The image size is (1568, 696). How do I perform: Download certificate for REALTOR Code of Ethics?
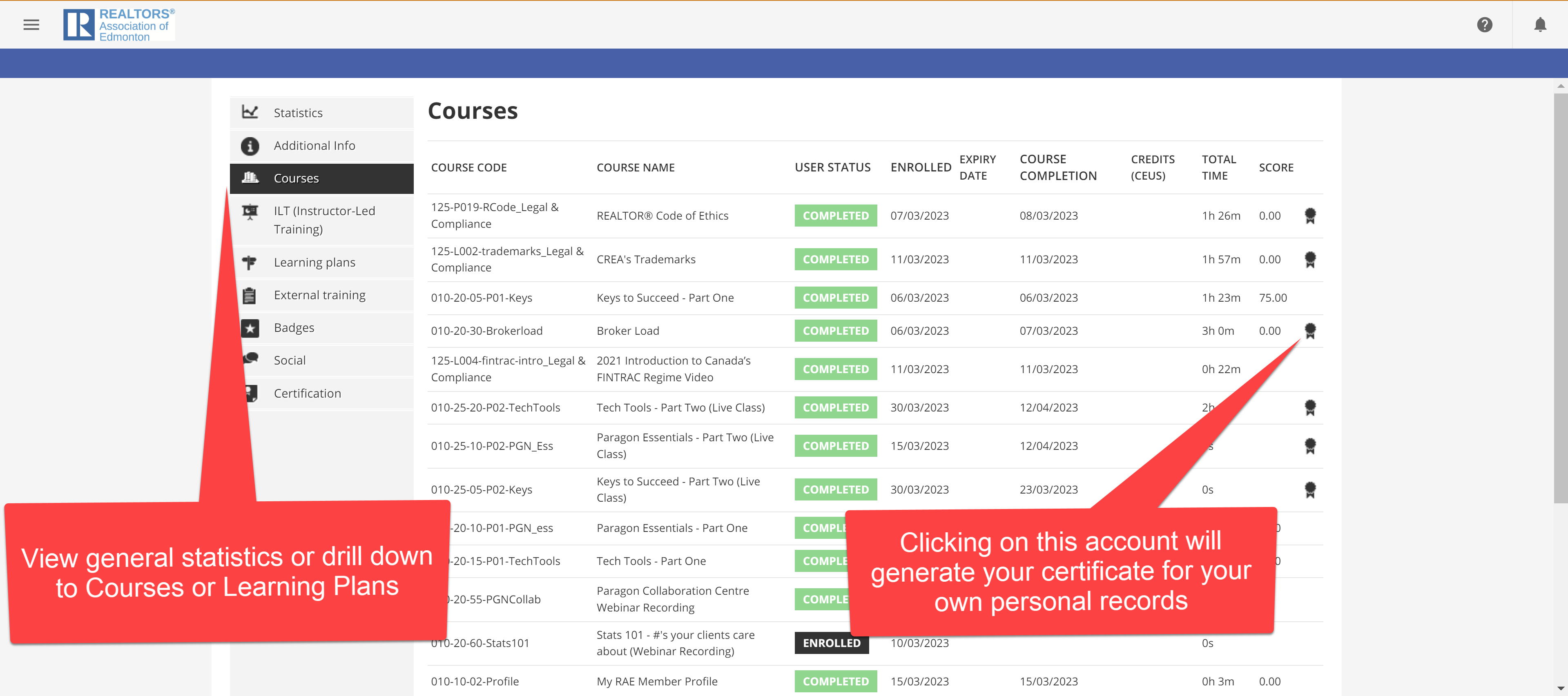pos(1310,216)
